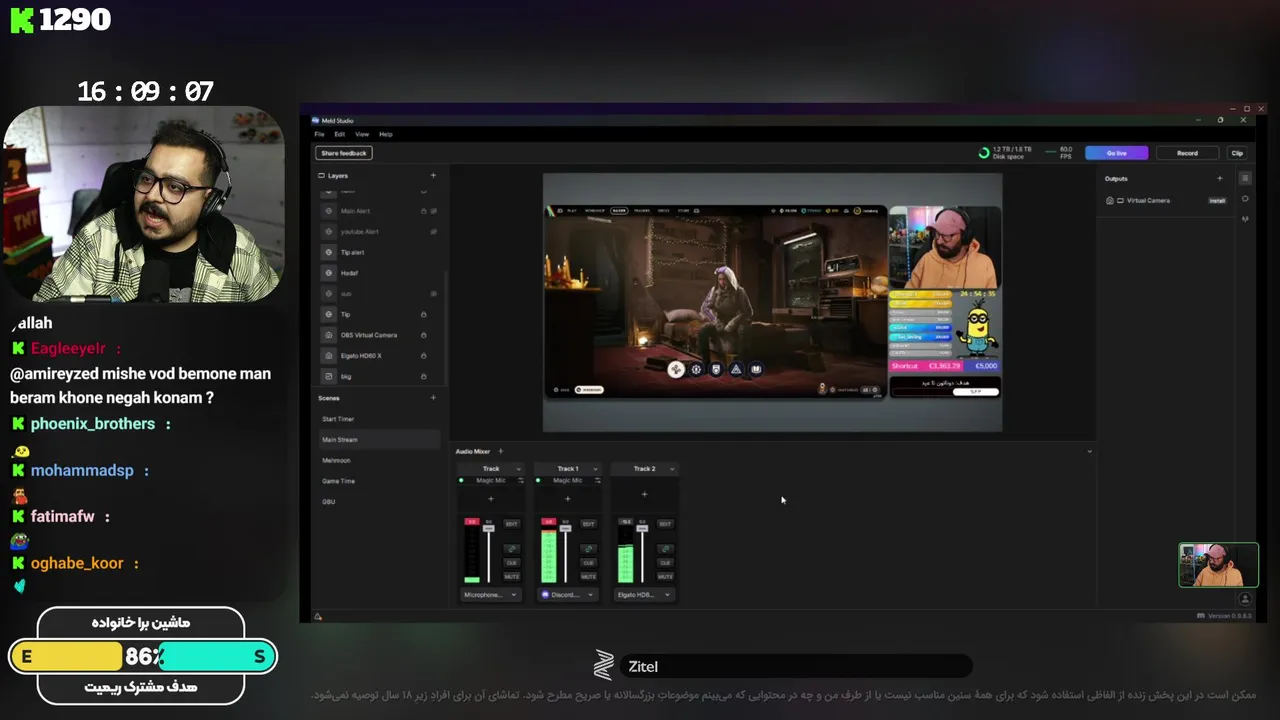Open the Edit menu
The image size is (1280, 720).
[340, 134]
